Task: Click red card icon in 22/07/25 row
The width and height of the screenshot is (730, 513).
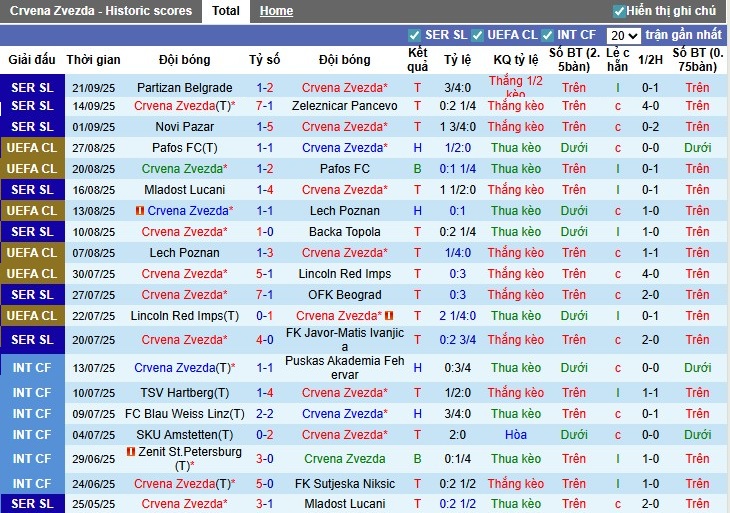Action: (388, 316)
